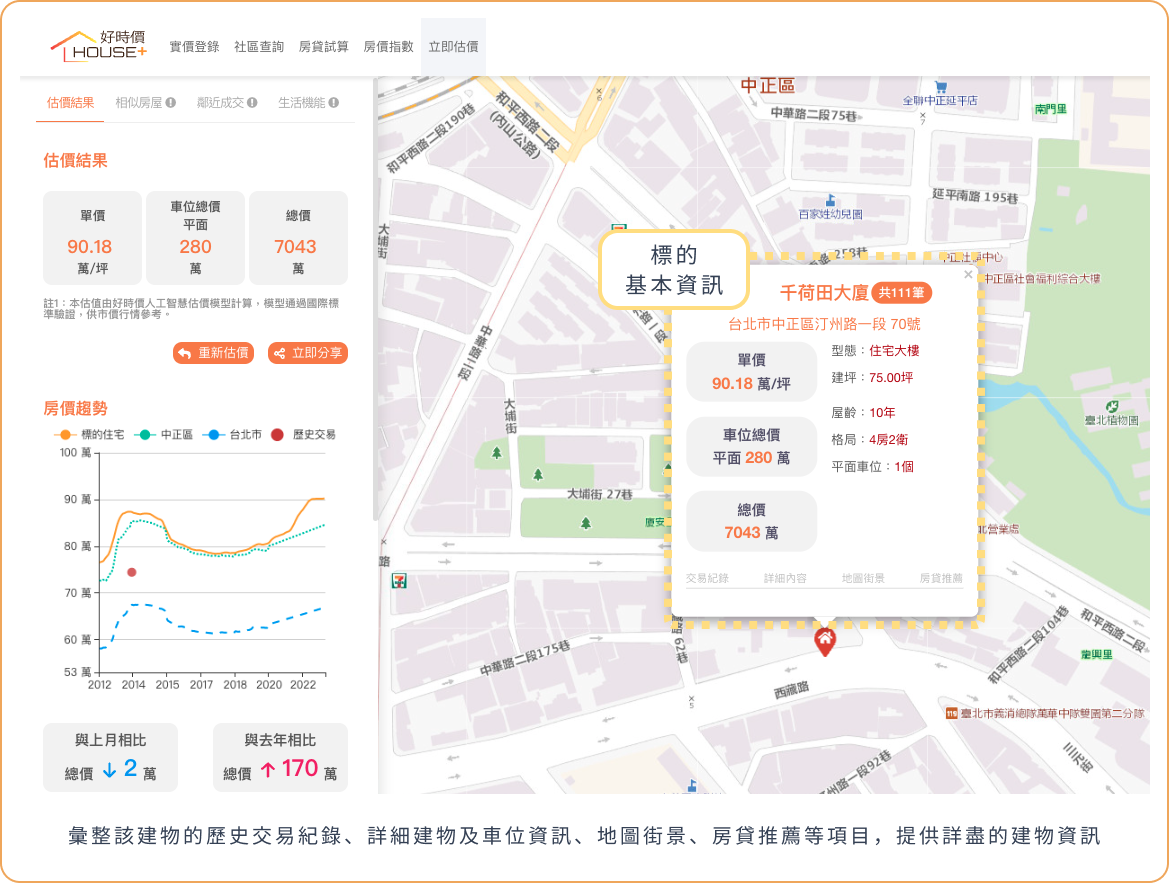Click the 臺北植物園 map icon
The height and width of the screenshot is (883, 1169).
point(1112,406)
